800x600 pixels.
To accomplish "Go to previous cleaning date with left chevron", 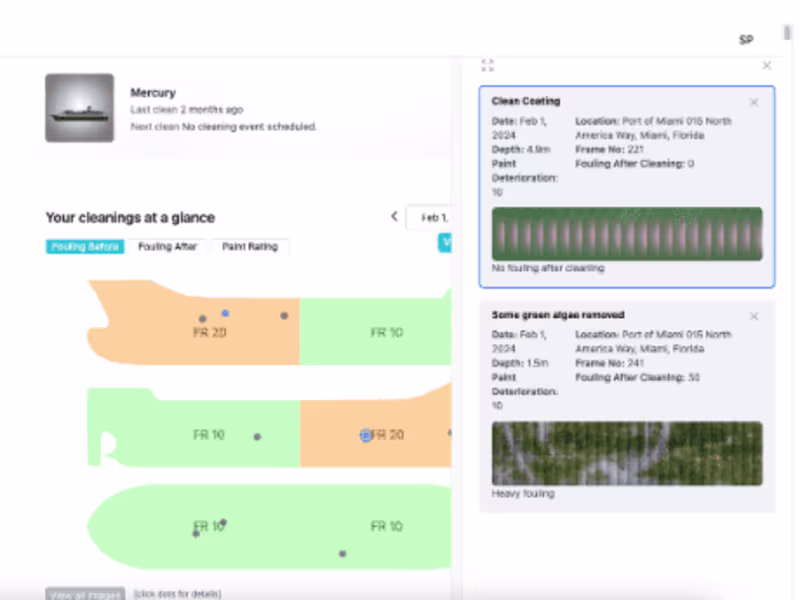I will pos(394,216).
